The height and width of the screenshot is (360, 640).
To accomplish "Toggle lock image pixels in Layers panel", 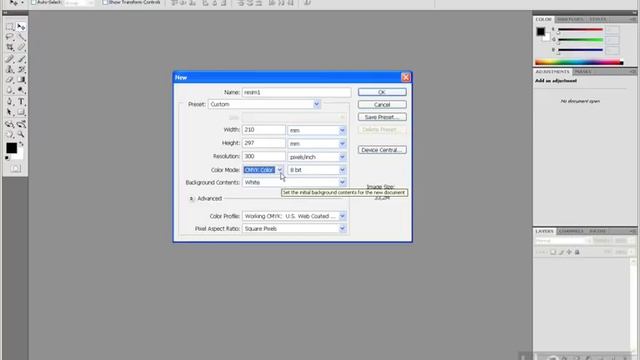I will click(561, 252).
